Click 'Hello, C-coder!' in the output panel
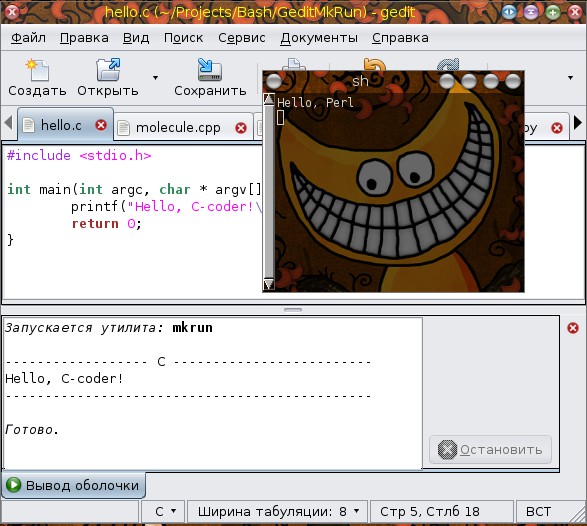This screenshot has width=587, height=526. coord(64,378)
